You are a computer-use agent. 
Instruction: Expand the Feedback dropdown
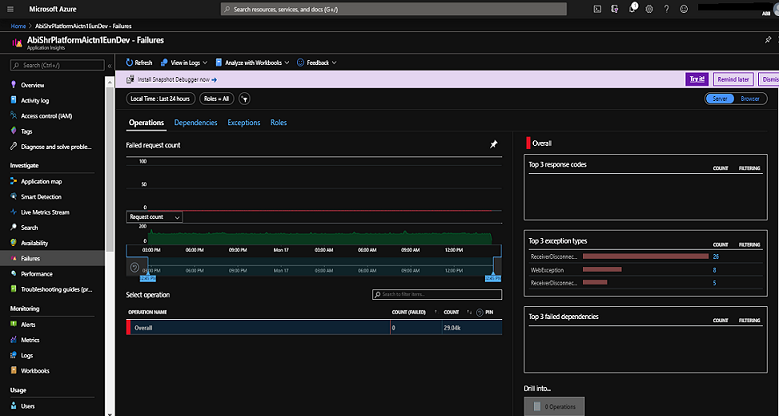(x=317, y=63)
